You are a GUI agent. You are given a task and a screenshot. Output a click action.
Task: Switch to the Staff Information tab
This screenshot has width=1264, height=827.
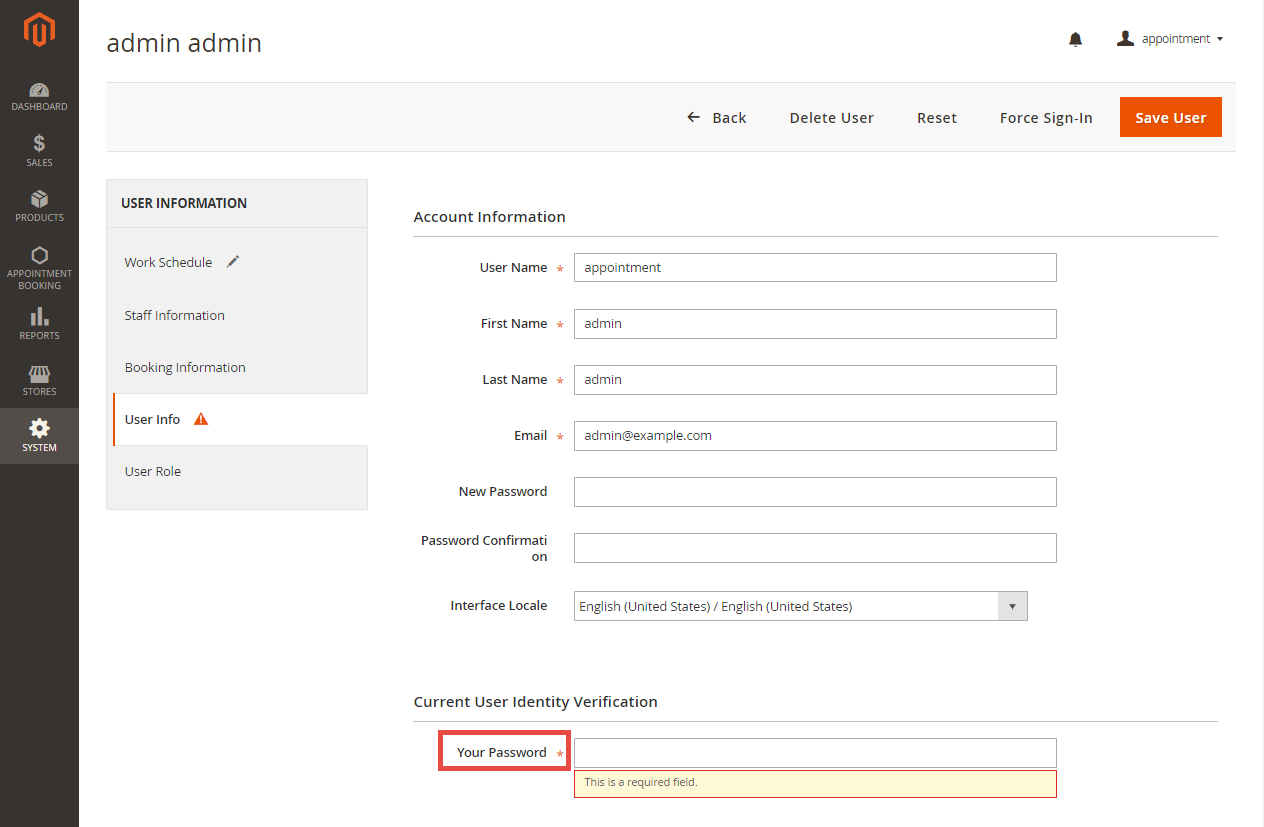point(175,315)
